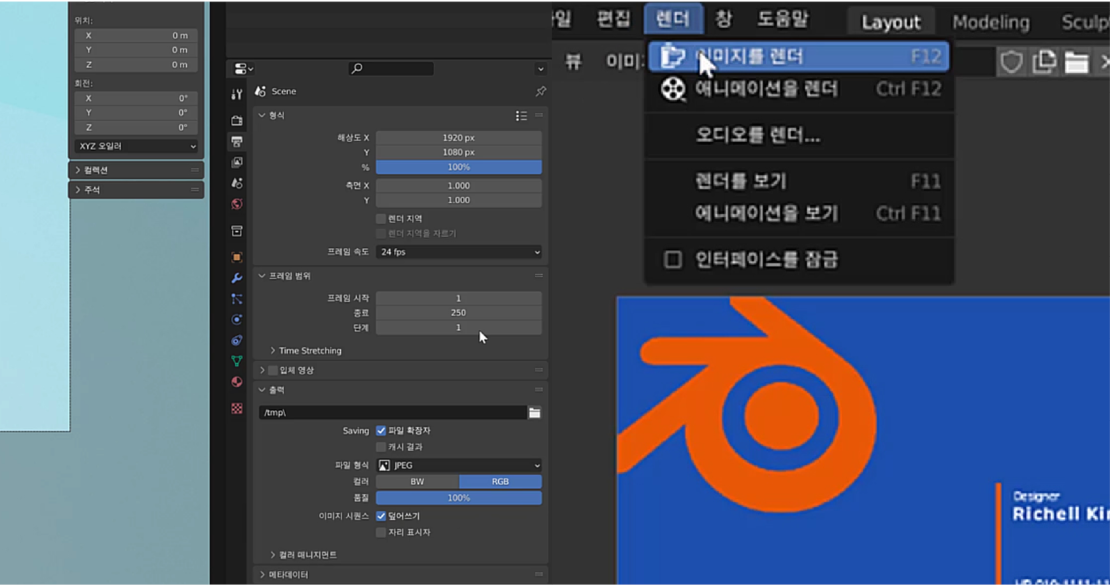Open the Material properties tab
The height and width of the screenshot is (585, 1110).
pos(236,382)
